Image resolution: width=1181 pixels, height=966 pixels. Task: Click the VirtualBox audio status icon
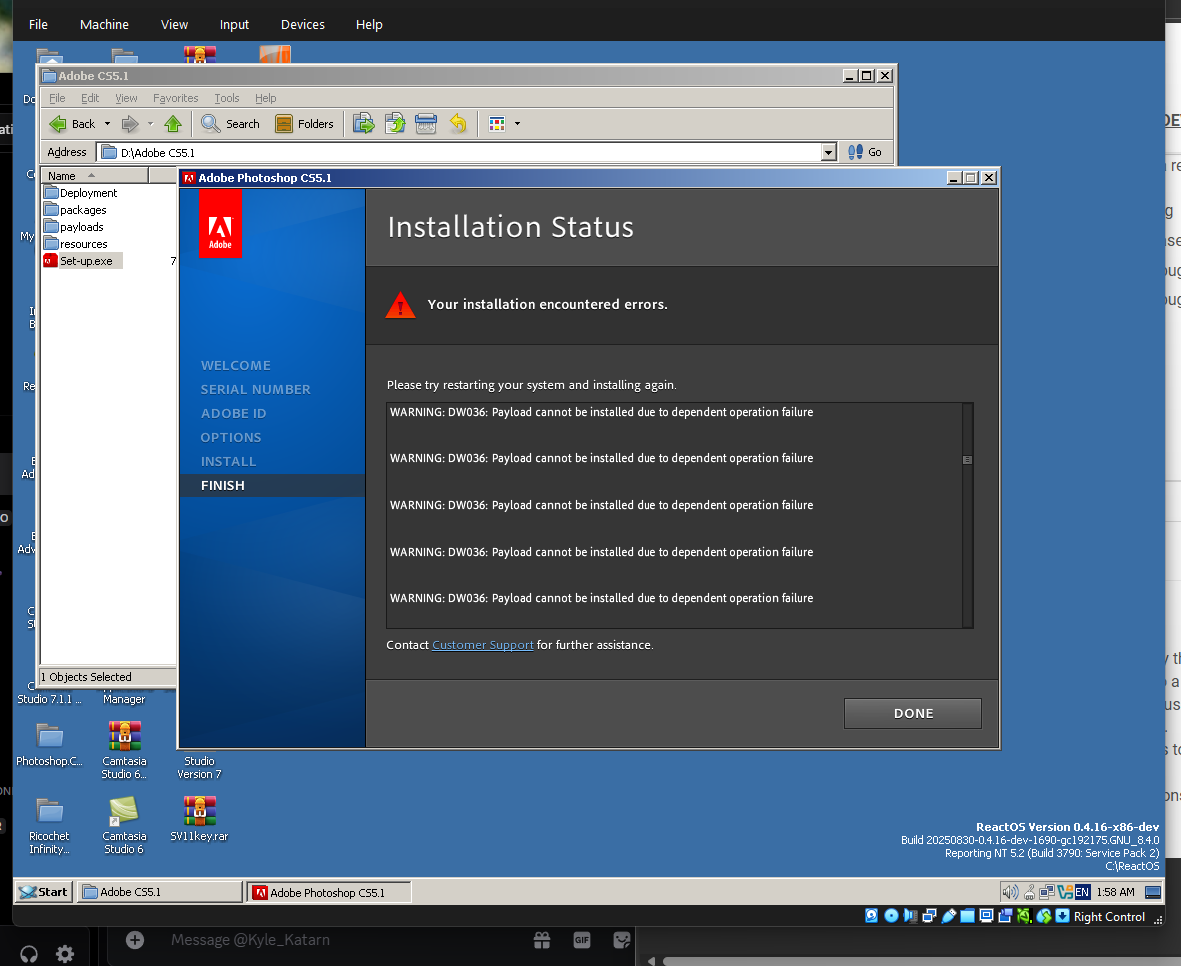[x=911, y=916]
